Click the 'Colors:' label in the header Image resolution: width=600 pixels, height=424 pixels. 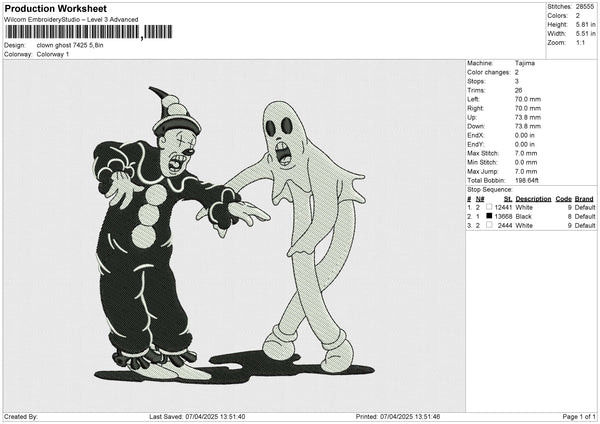pos(558,16)
